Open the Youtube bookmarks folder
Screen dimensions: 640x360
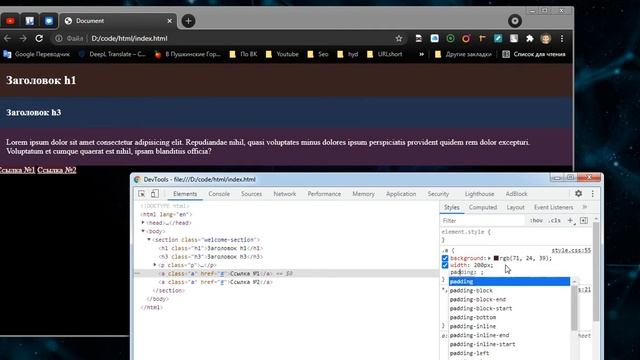282,54
